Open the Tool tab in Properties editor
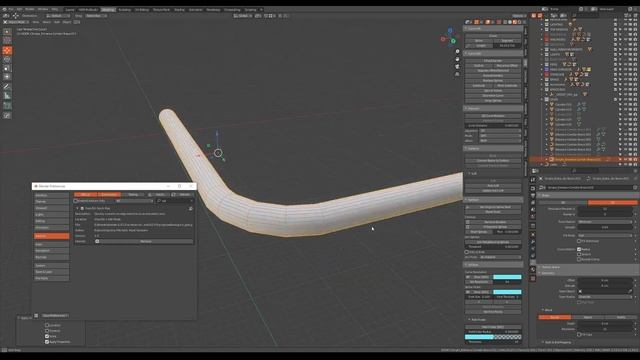 [533, 180]
